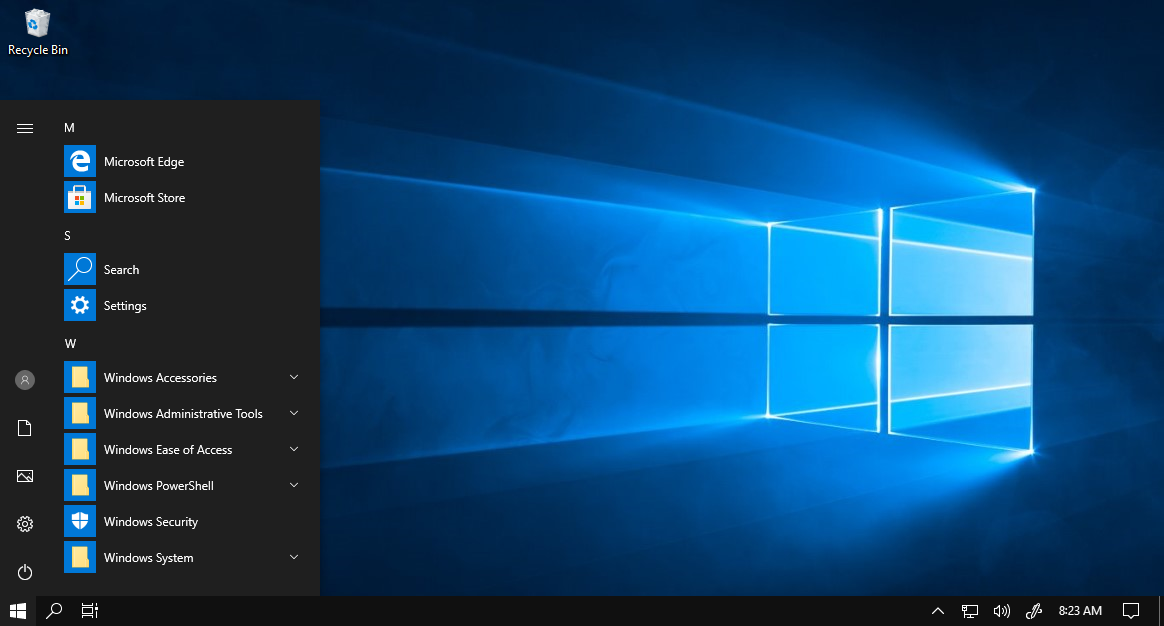Open Settings gear in Start sidebar
This screenshot has width=1164, height=626.
point(24,524)
